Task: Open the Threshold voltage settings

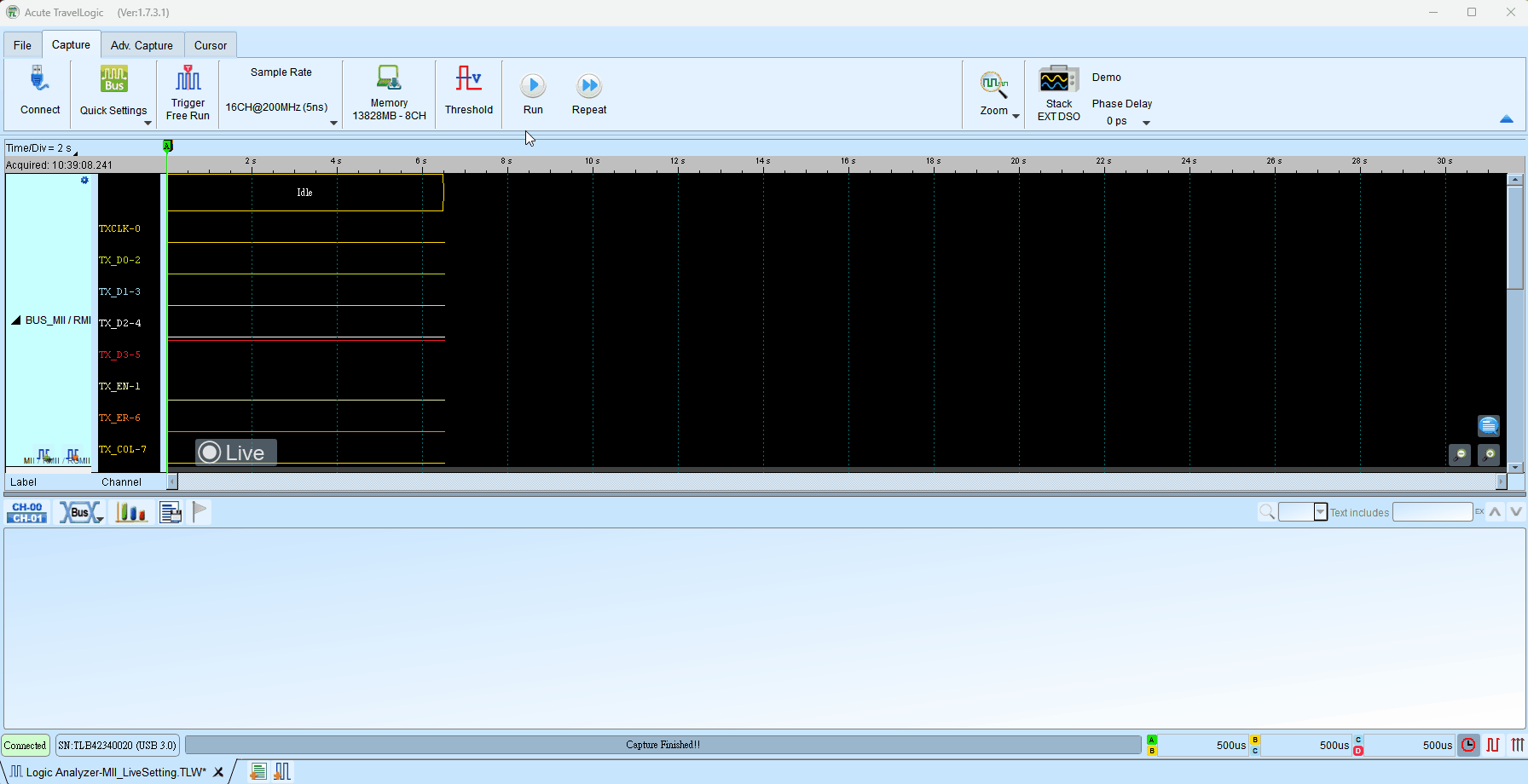Action: [468, 81]
